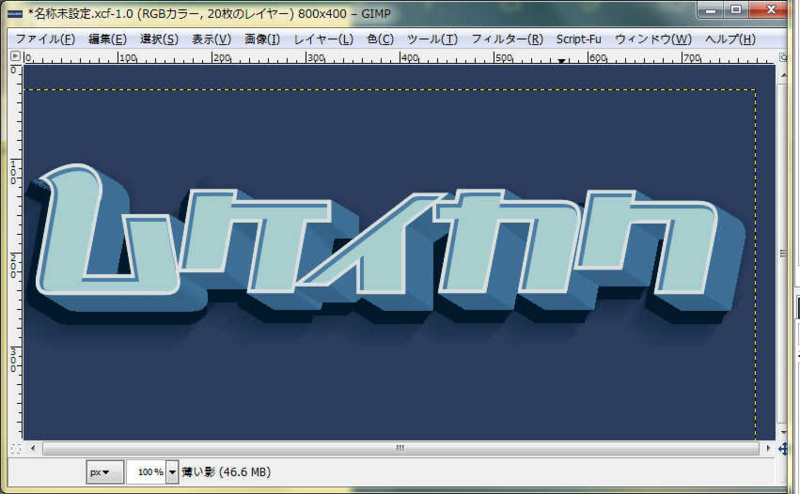
Task: Click the vertical scrollbar up arrow
Action: 783,75
